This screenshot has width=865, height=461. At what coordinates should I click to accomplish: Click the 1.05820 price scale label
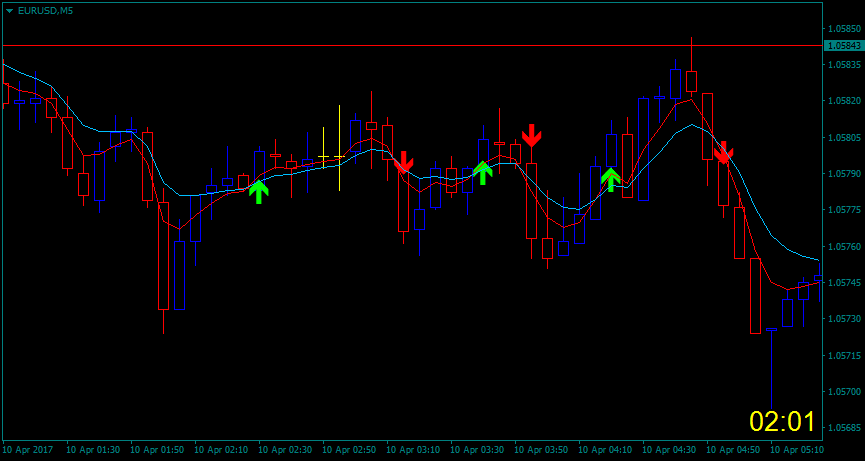click(844, 101)
